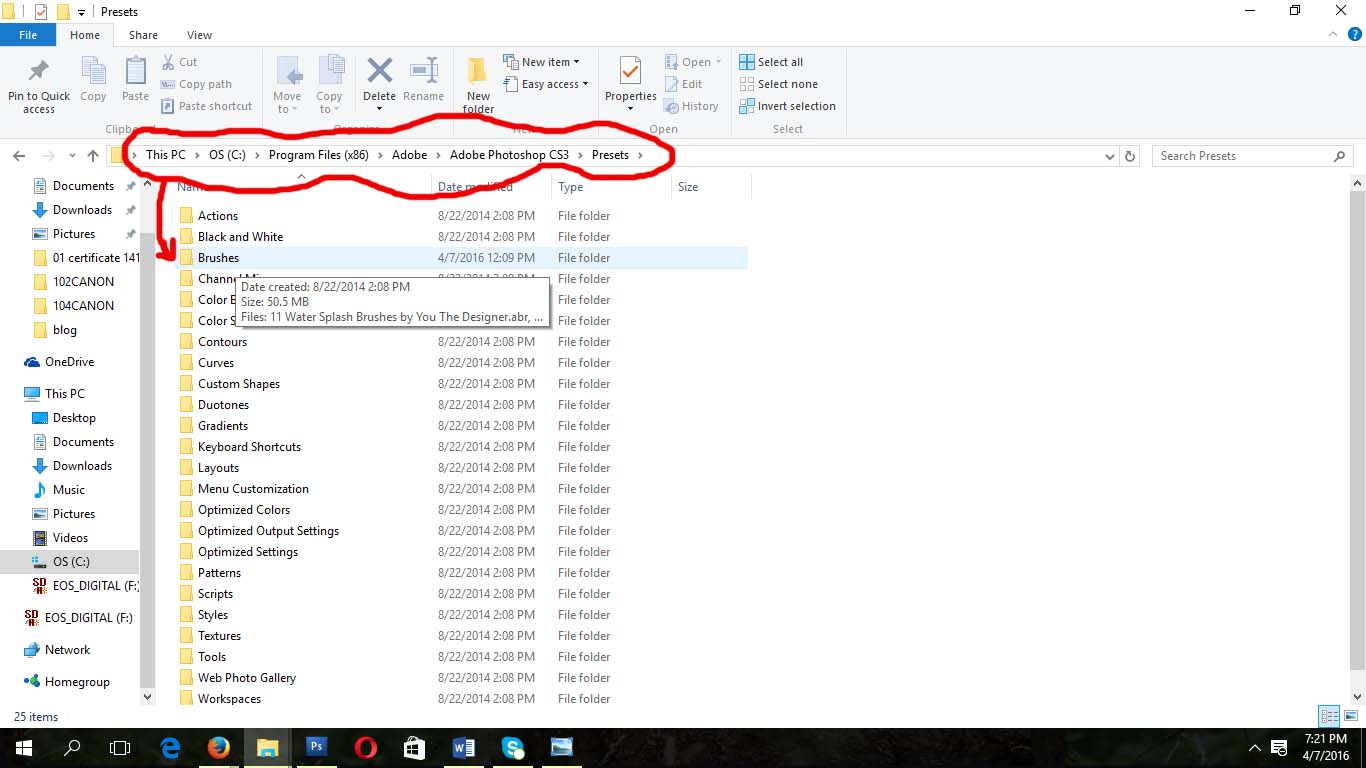This screenshot has width=1366, height=768.
Task: Open the Windows Start menu
Action: (23, 747)
